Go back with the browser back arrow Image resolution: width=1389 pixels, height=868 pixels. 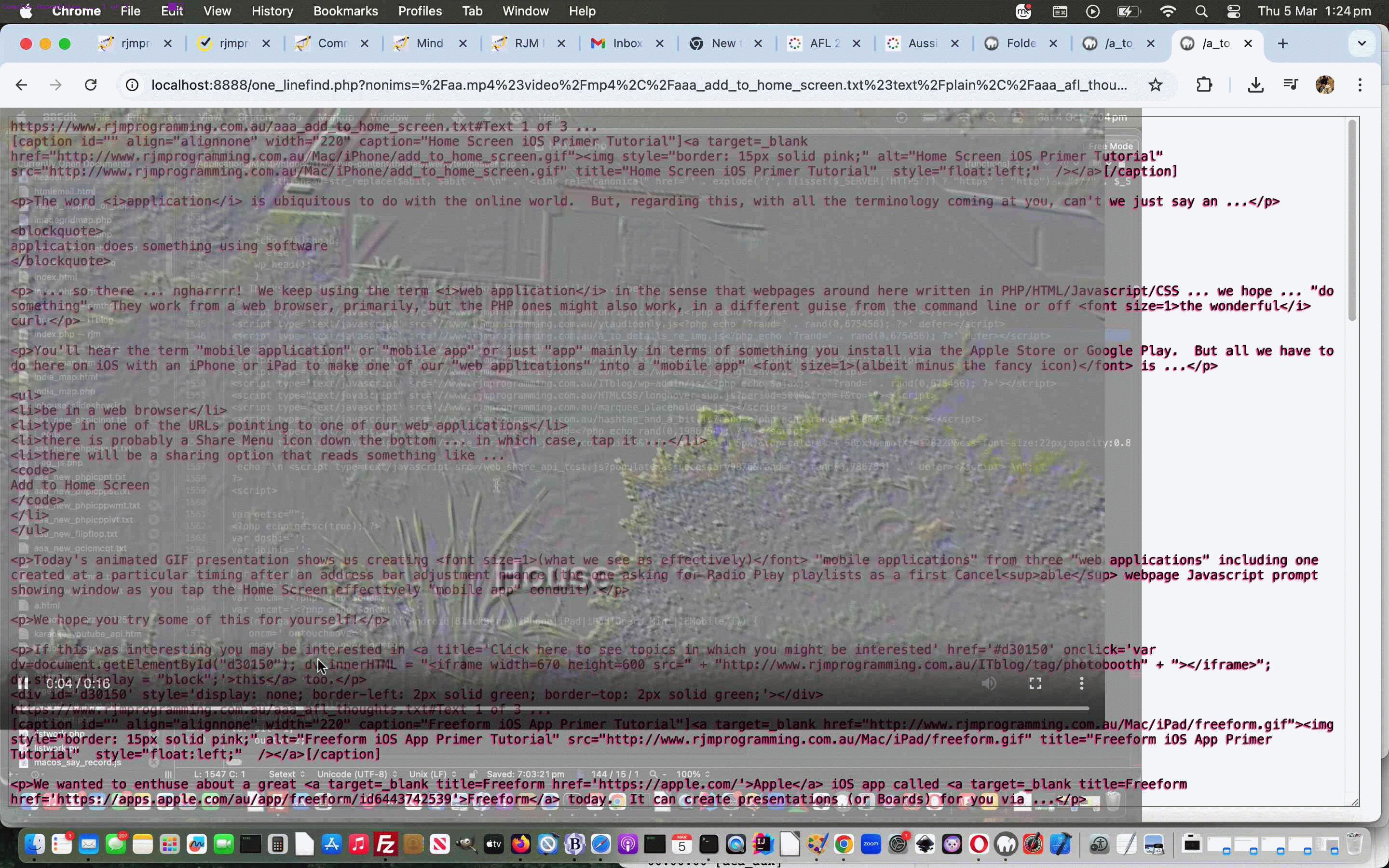pyautogui.click(x=21, y=85)
